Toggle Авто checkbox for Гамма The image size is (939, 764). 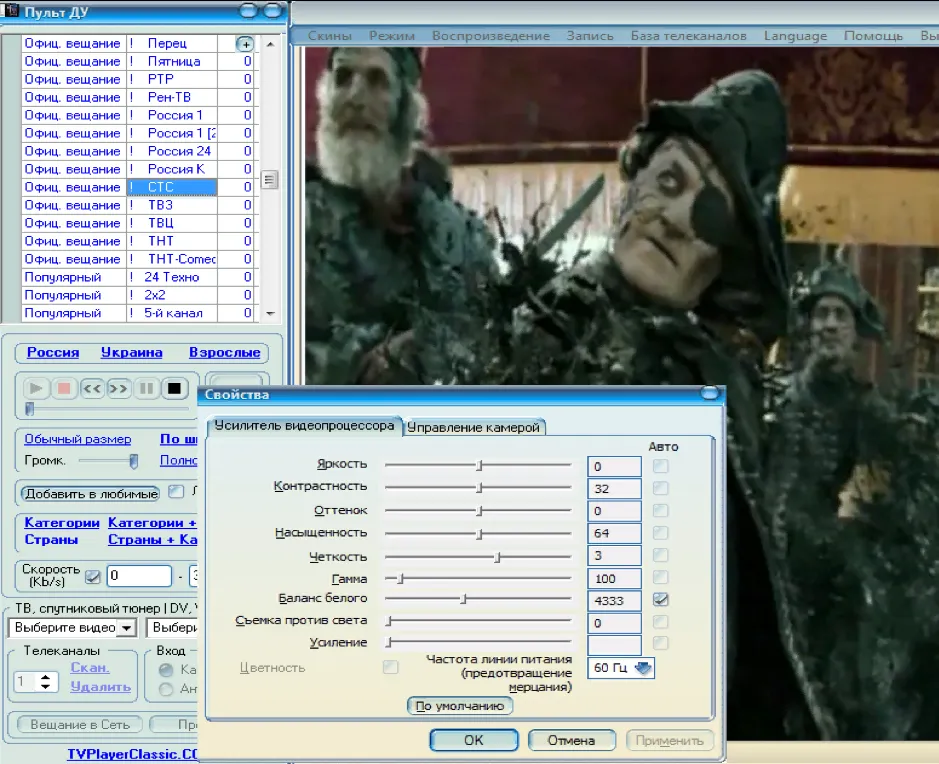coord(661,578)
